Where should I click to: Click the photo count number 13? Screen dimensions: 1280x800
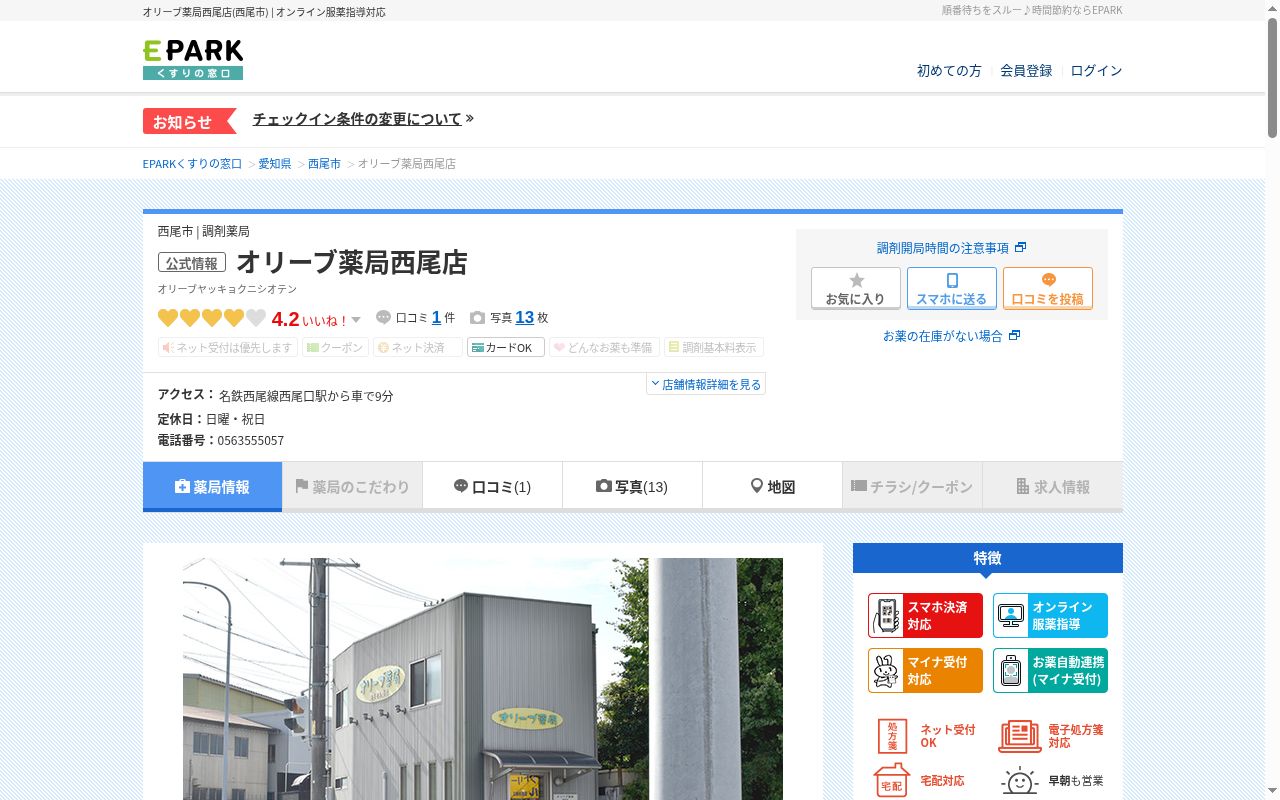click(x=525, y=318)
